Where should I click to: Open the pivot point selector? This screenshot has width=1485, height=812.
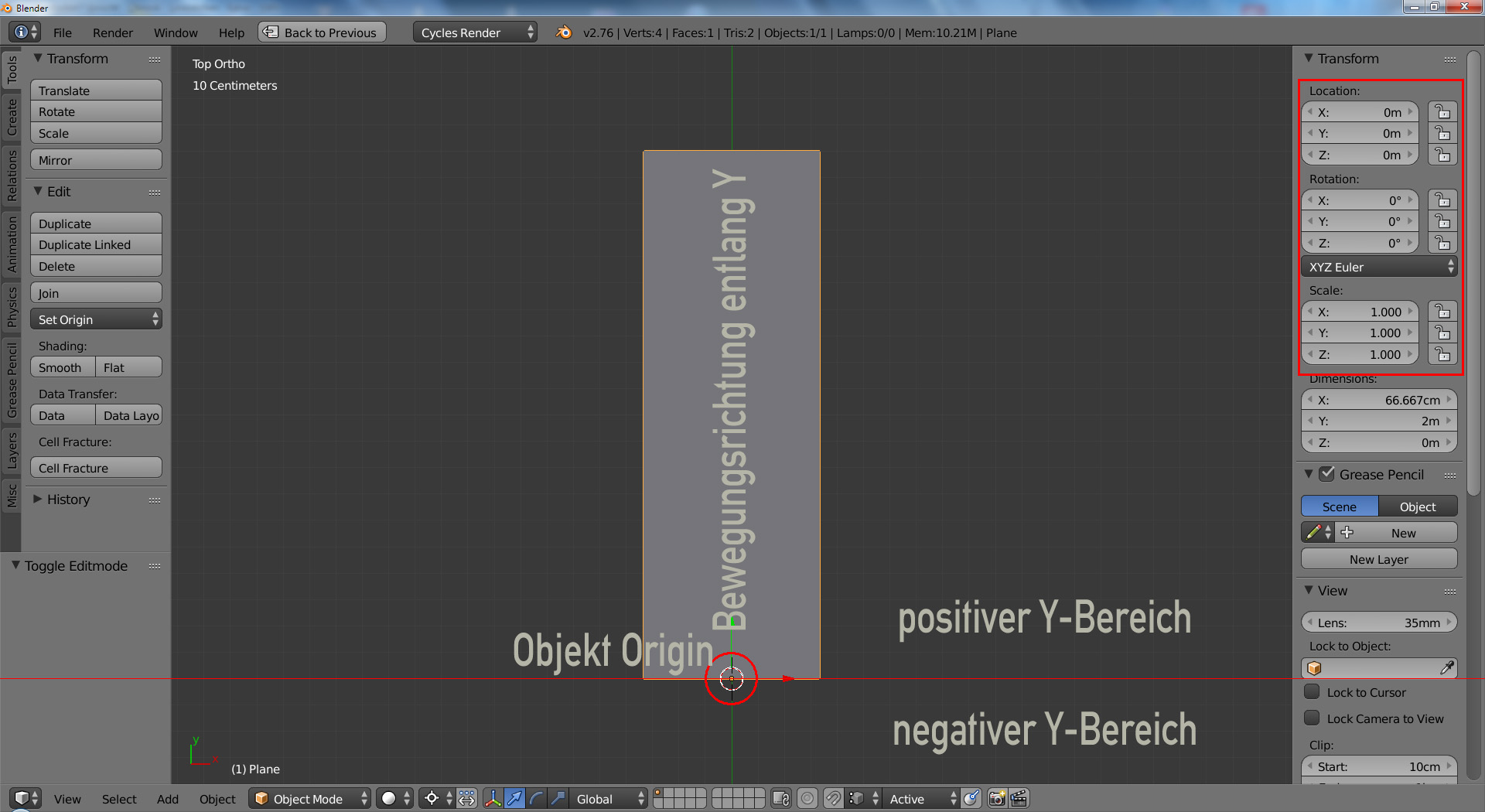[437, 799]
